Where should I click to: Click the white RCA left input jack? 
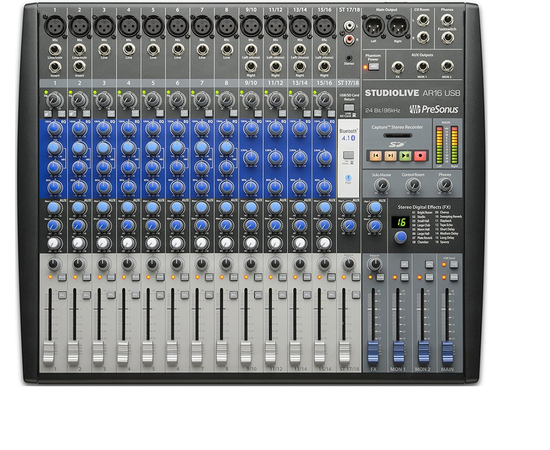349,26
